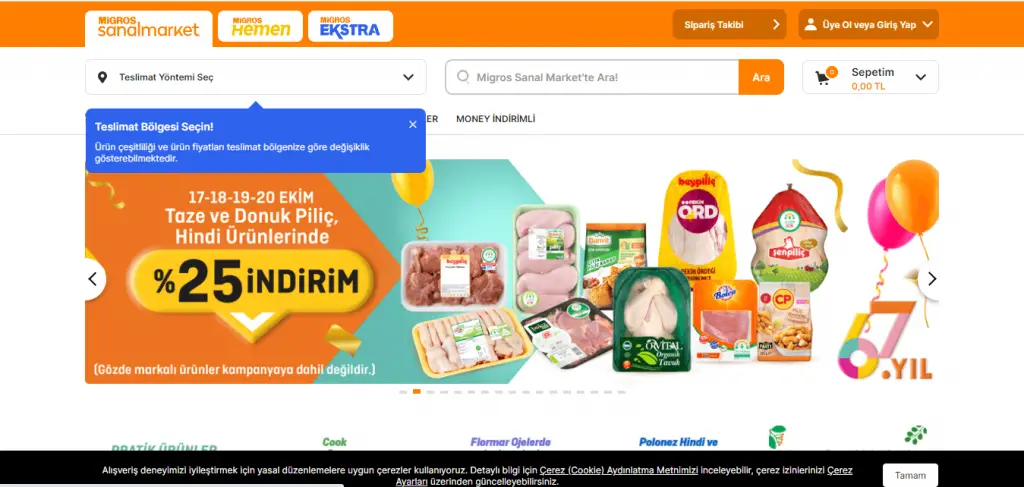This screenshot has width=1024, height=487.
Task: Select the active orange carousel indicator dot
Action: pyautogui.click(x=417, y=392)
